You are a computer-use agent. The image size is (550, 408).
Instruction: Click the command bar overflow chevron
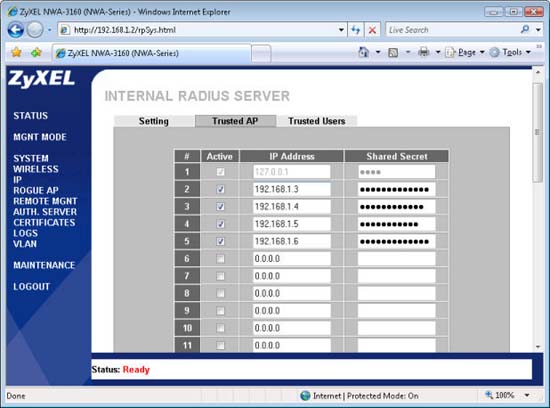(539, 47)
